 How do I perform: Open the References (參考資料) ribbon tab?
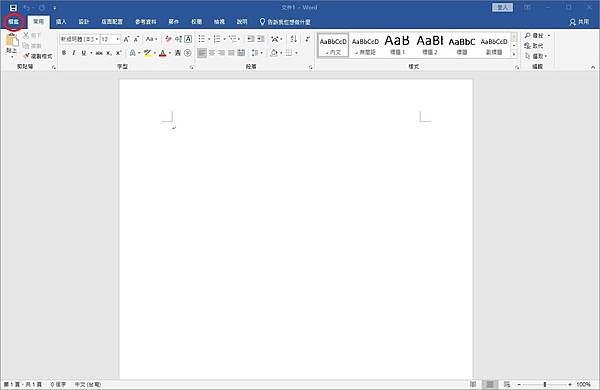tap(146, 22)
